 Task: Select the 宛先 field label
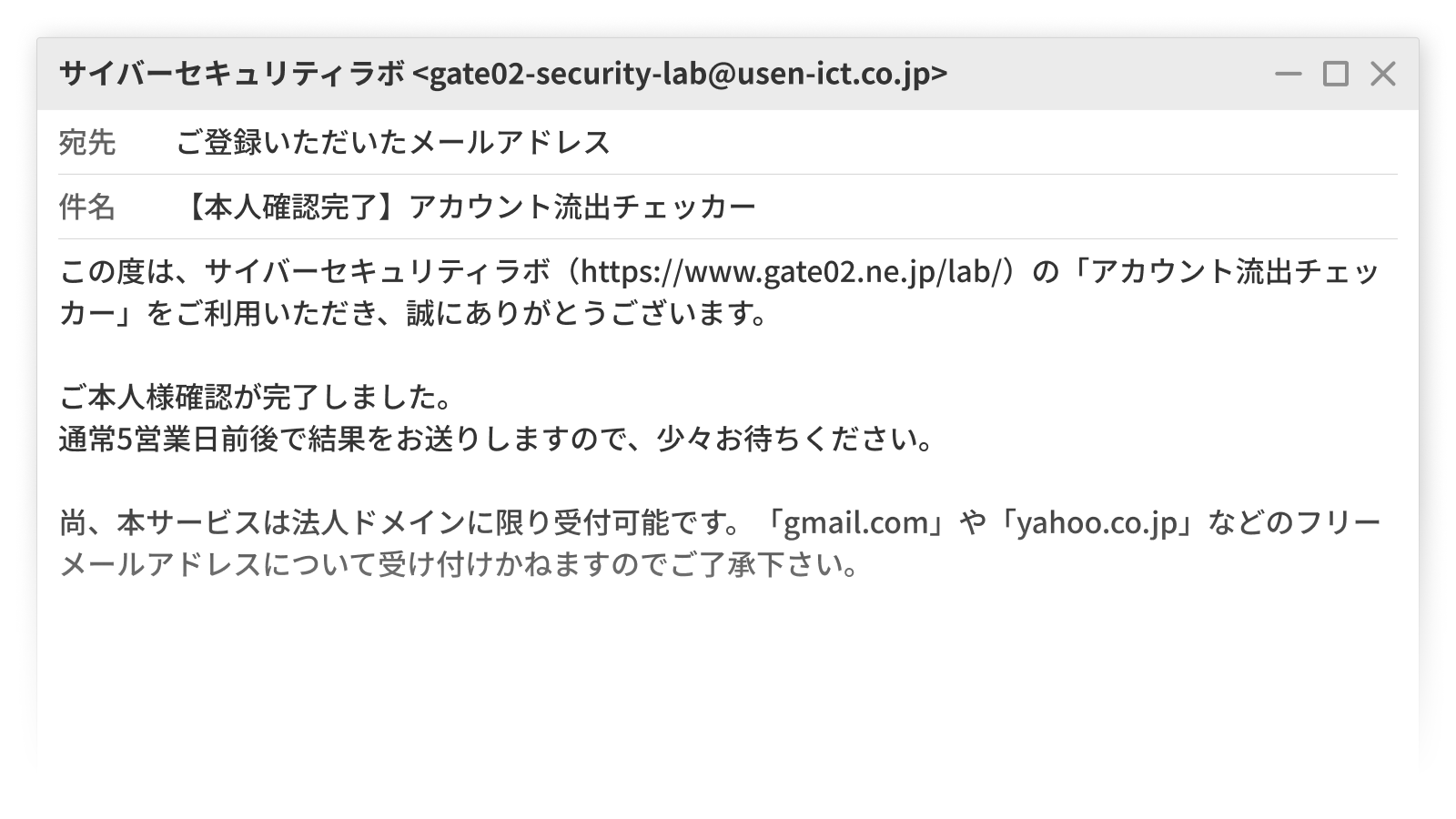click(87, 142)
